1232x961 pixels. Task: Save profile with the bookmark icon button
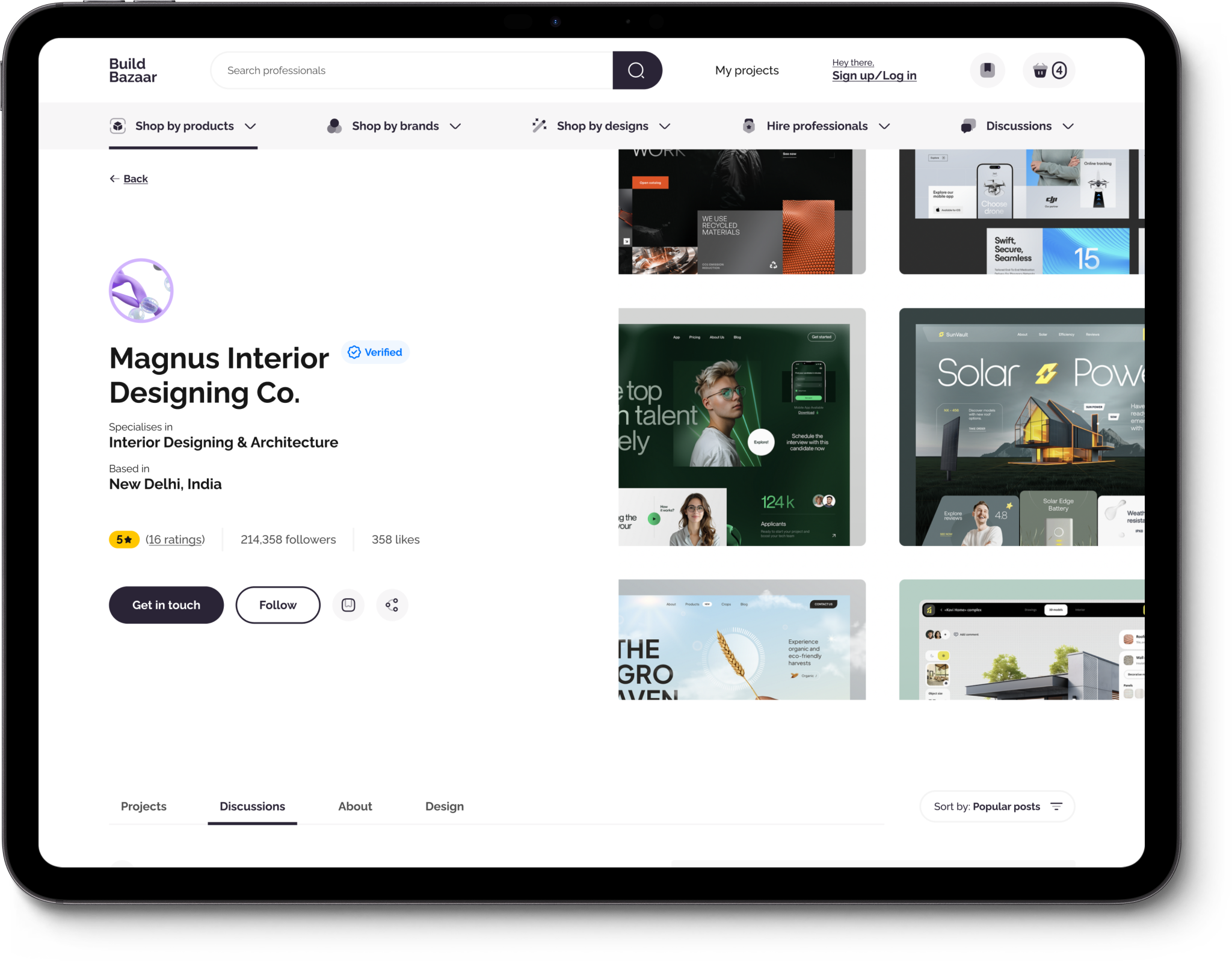click(x=348, y=605)
